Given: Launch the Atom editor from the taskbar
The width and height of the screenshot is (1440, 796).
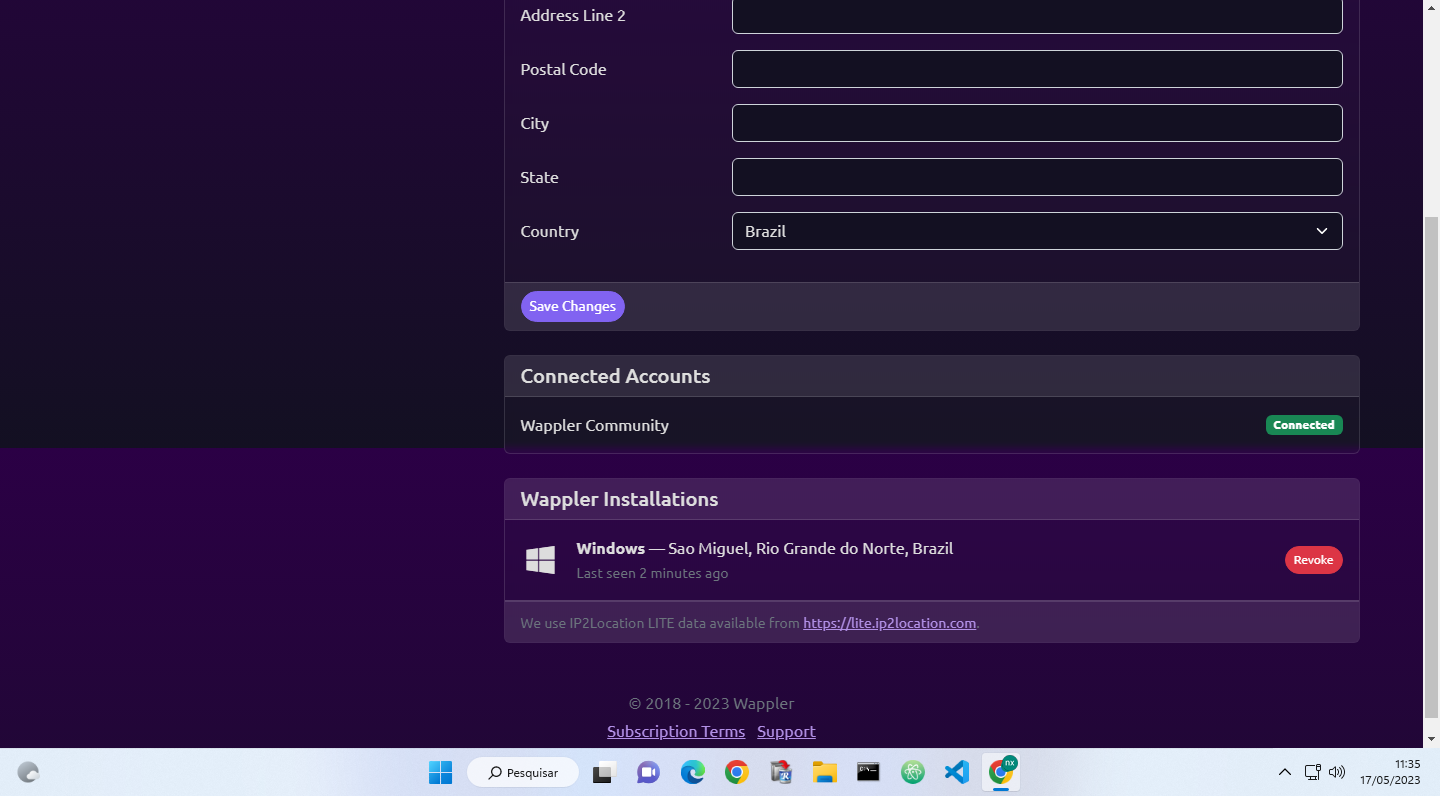Looking at the screenshot, I should (x=912, y=771).
